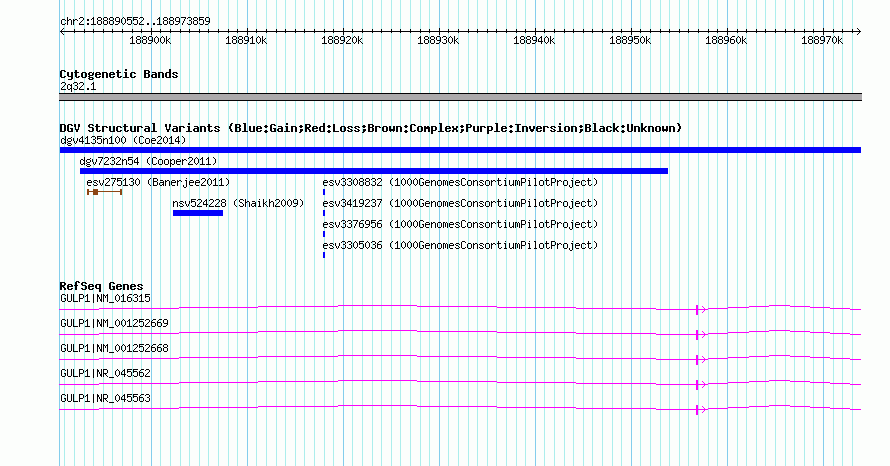The width and height of the screenshot is (890, 466).
Task: Click the 188930k ruler tick label
Action: point(438,40)
